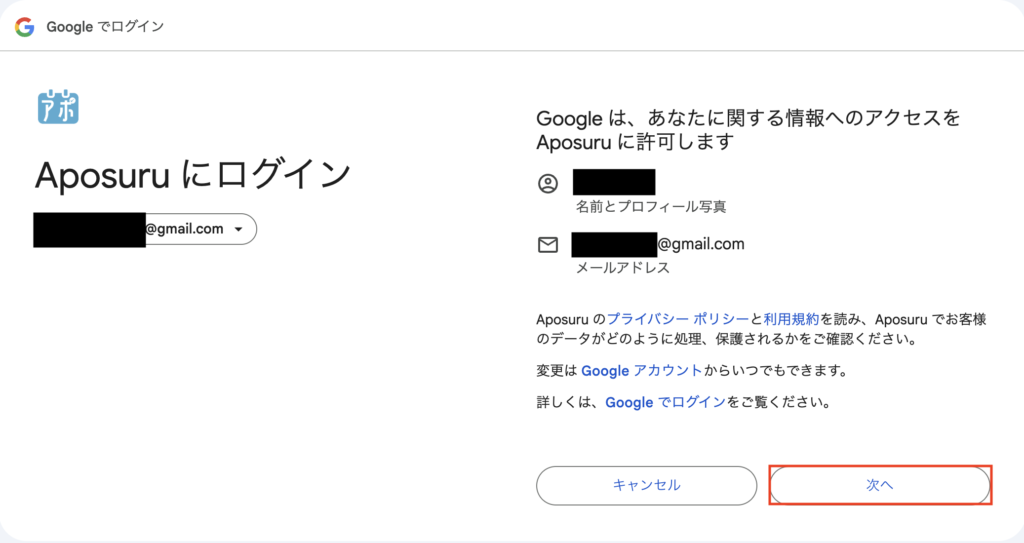Click the gmail.com address beside envelope icon

[x=659, y=244]
